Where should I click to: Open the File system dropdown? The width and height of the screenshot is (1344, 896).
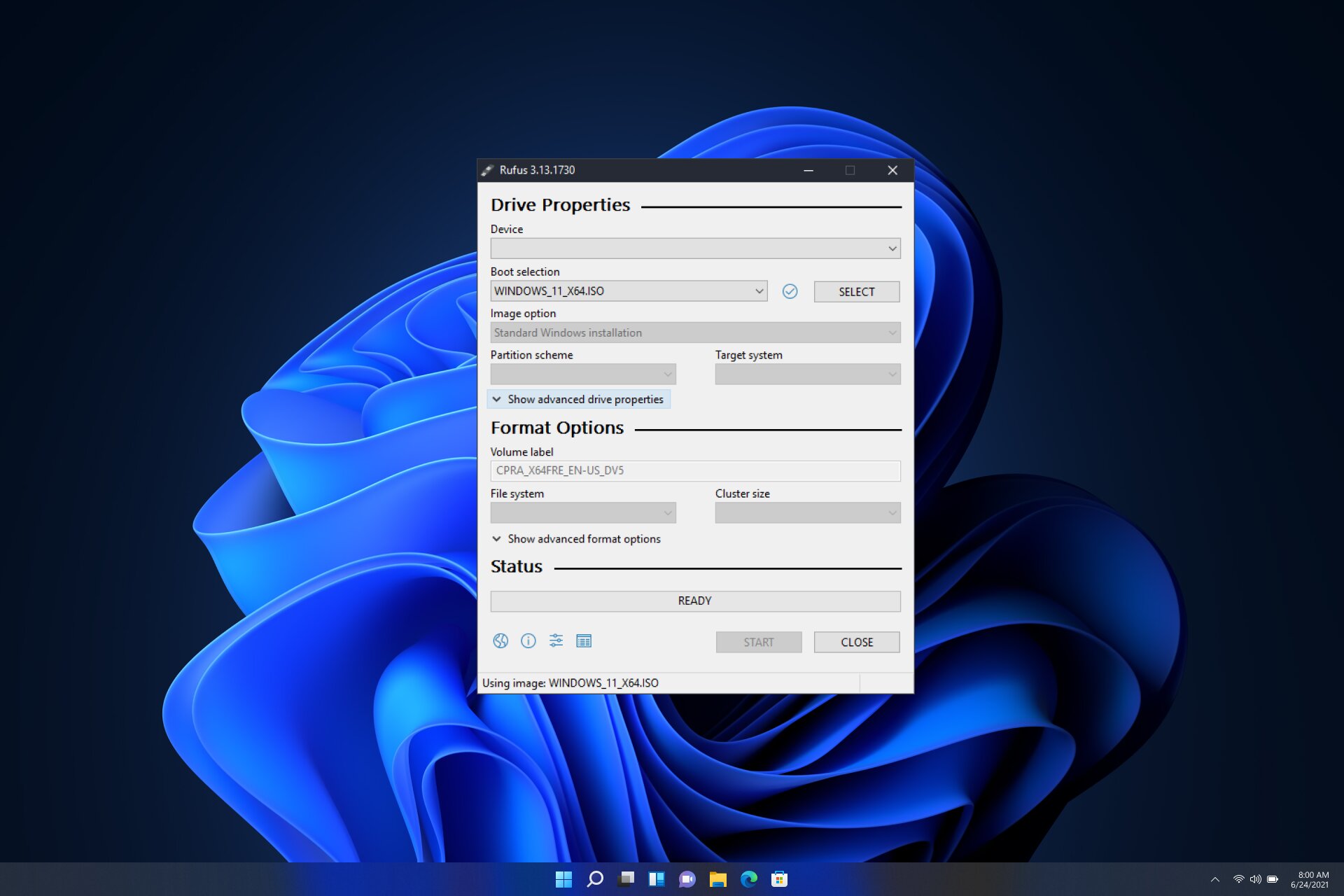click(583, 512)
